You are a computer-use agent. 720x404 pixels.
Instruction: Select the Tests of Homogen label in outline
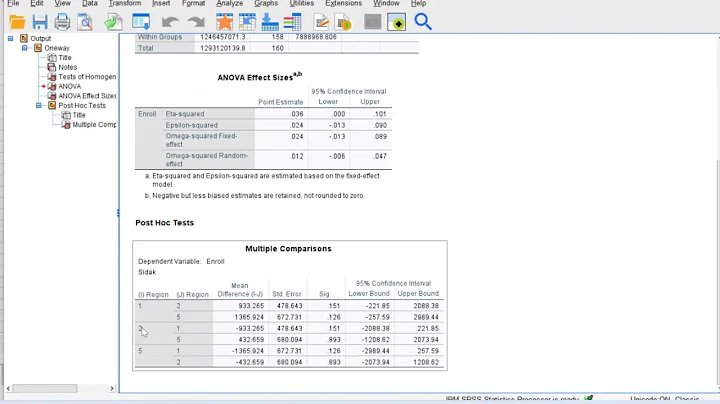pos(87,77)
